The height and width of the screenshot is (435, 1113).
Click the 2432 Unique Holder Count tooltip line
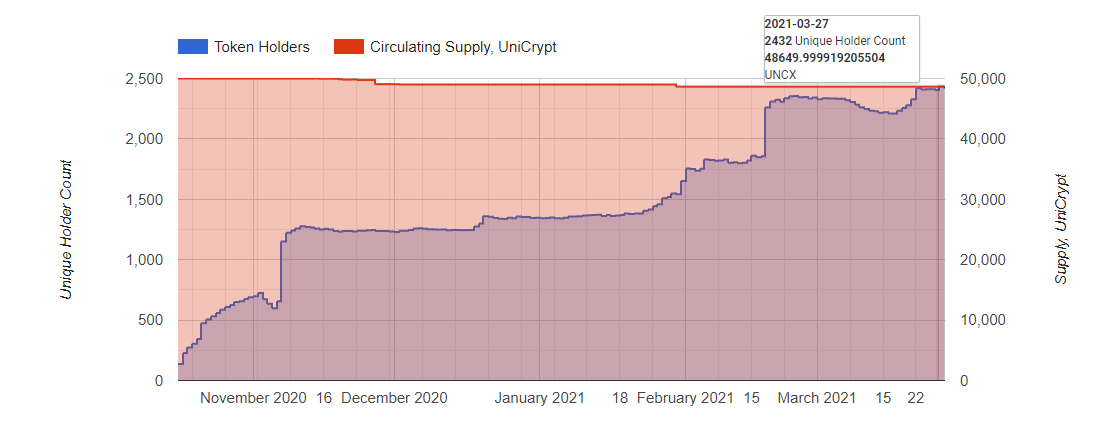click(835, 41)
